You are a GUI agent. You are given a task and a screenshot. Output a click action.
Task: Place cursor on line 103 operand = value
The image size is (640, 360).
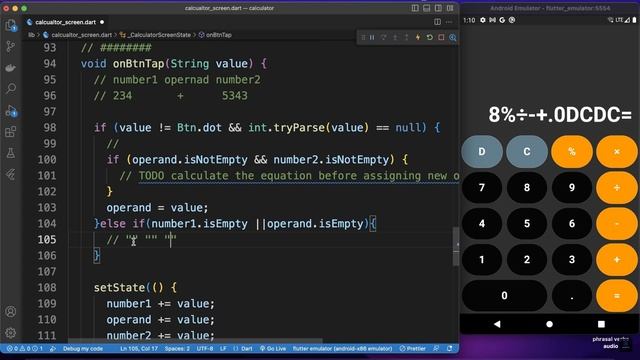157,207
